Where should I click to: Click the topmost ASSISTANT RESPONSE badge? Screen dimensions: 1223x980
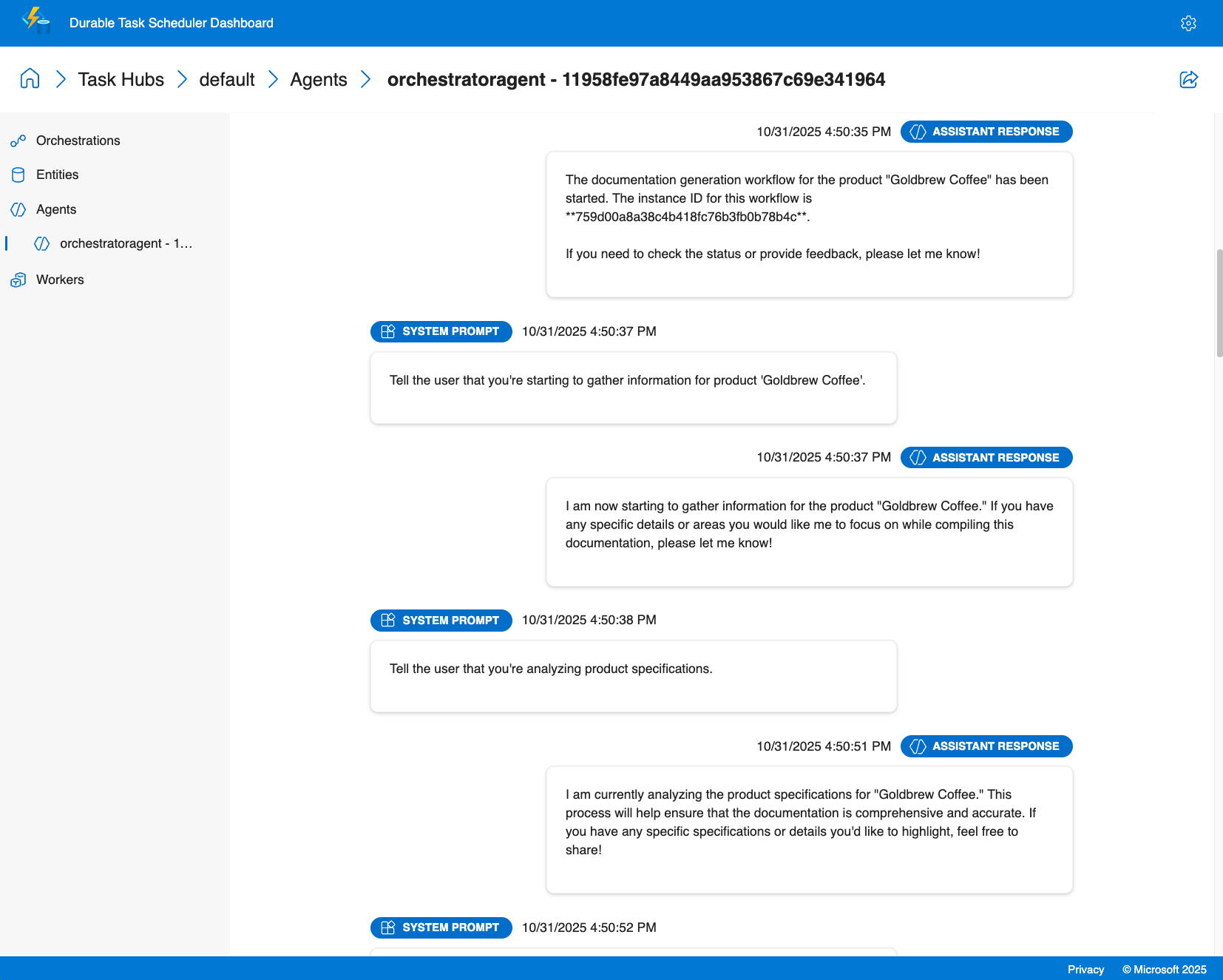pos(986,131)
